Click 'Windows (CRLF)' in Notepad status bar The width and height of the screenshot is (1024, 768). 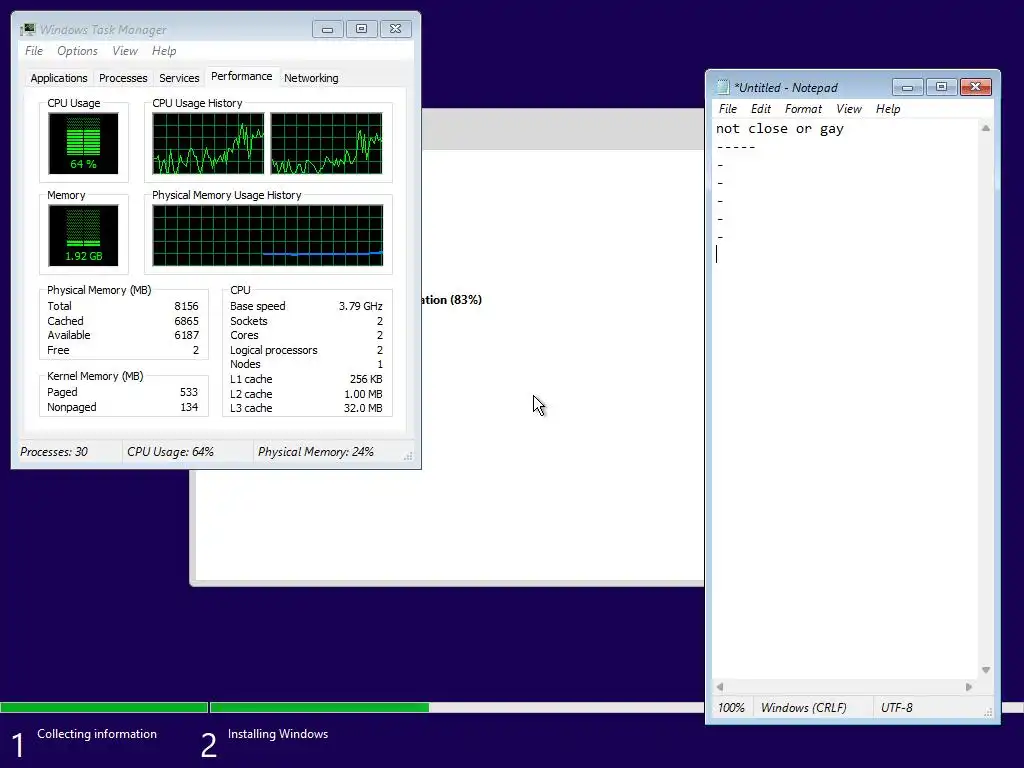pos(804,708)
